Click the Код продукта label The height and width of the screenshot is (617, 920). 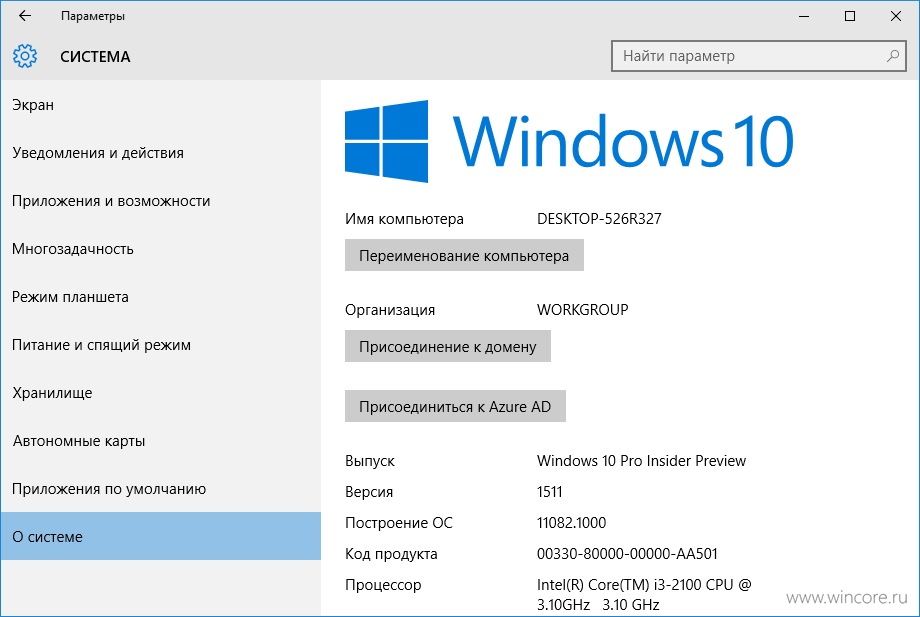(391, 554)
